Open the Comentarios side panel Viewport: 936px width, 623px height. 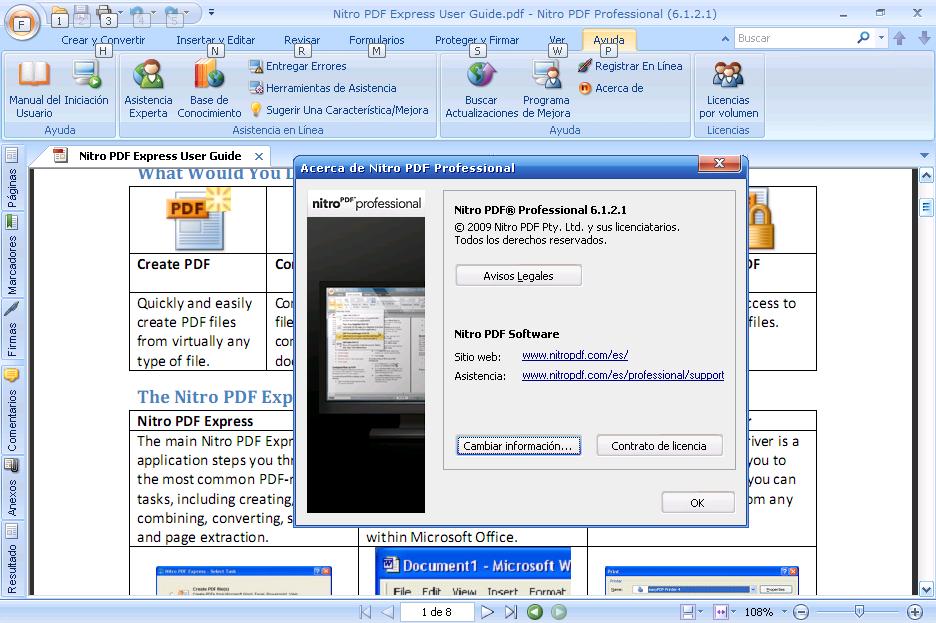point(12,411)
